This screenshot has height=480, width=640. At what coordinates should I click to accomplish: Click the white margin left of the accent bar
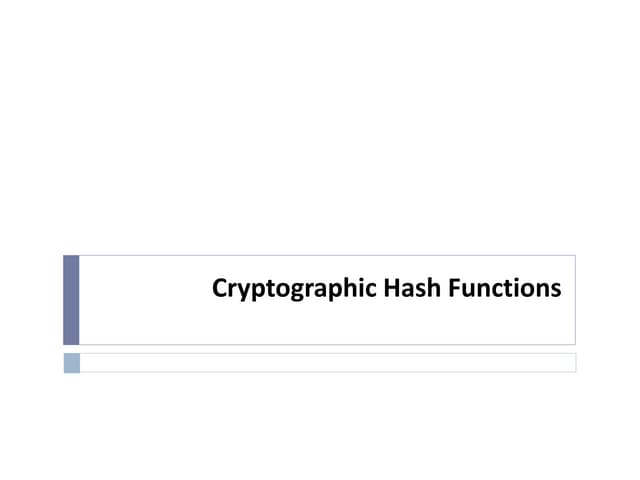(32, 299)
